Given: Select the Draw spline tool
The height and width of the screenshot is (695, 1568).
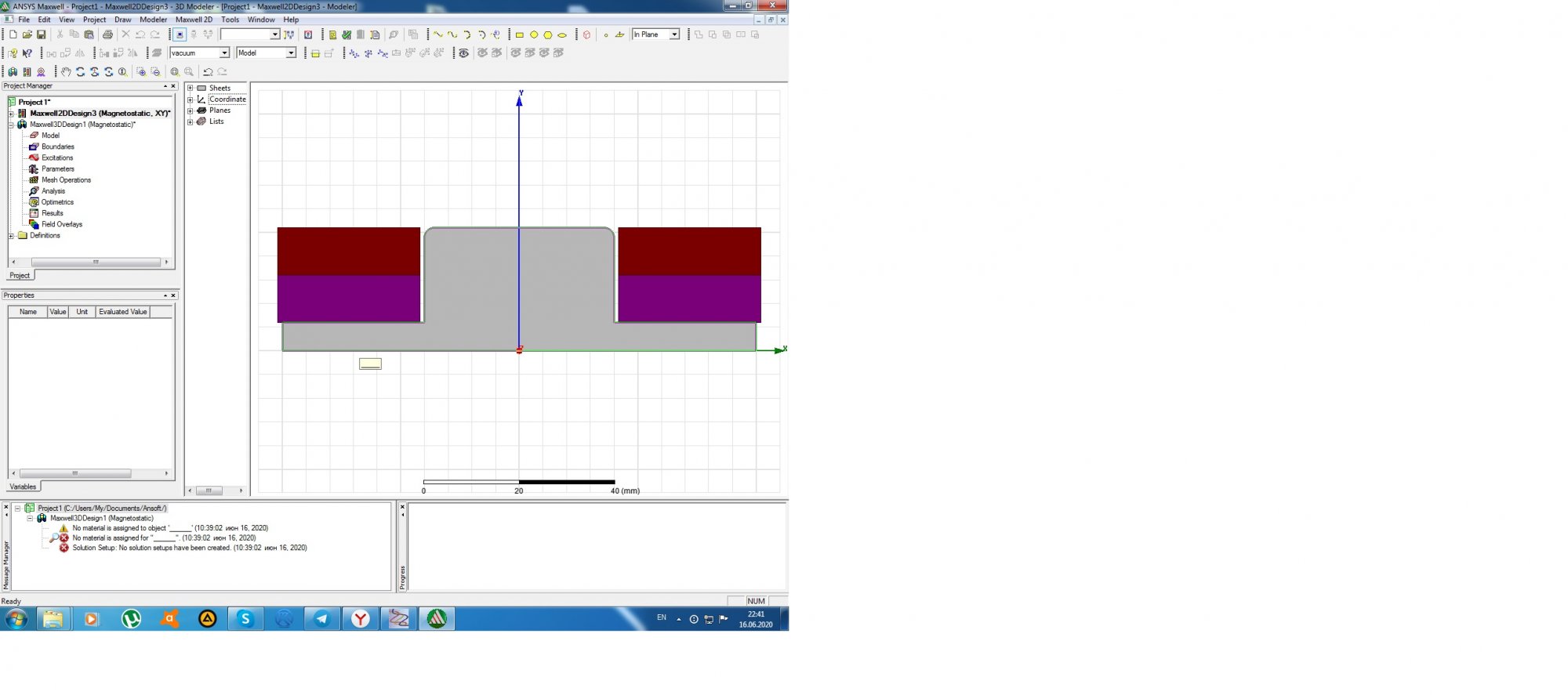Looking at the screenshot, I should point(452,34).
